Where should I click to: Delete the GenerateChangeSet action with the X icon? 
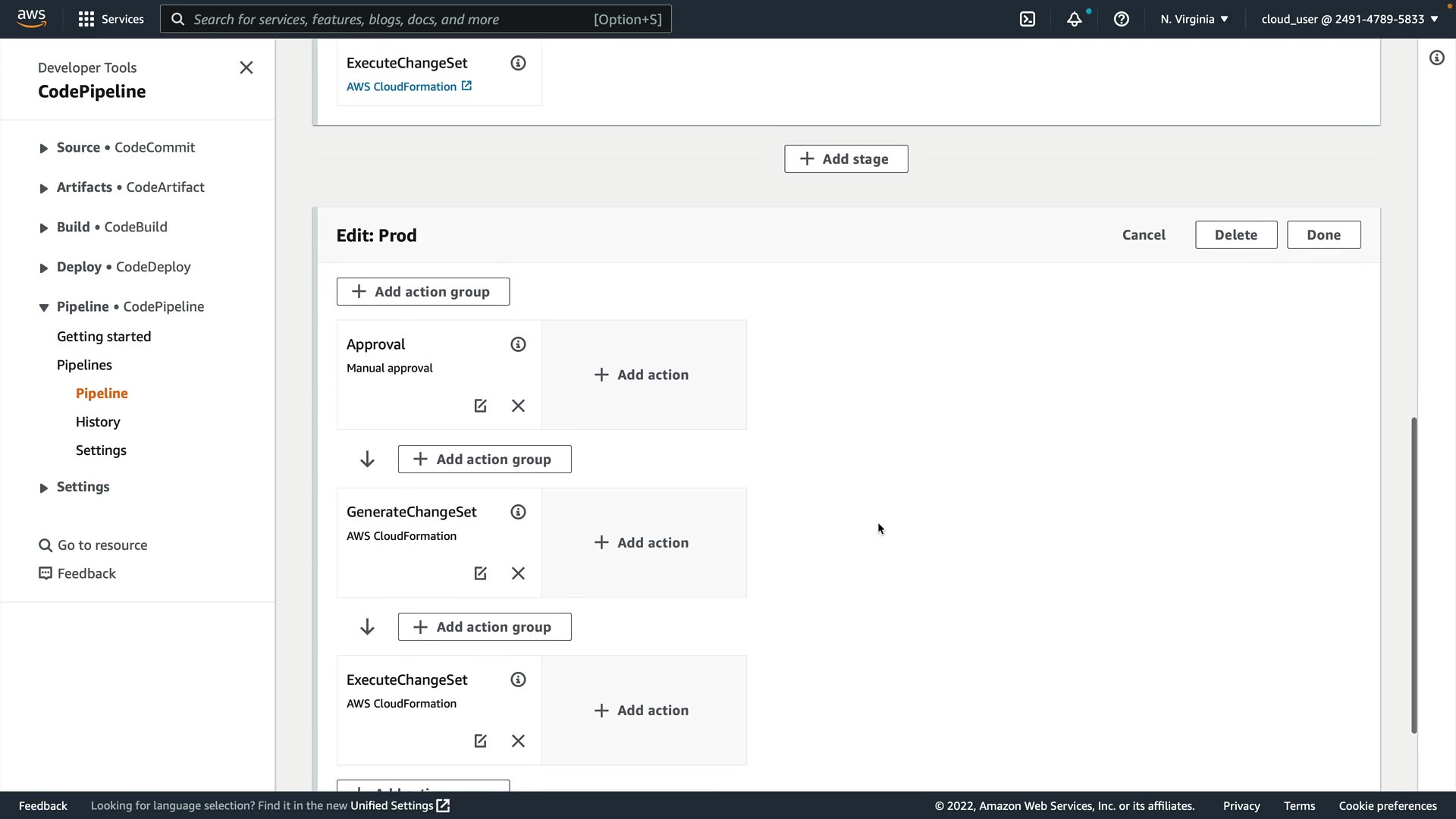518,573
